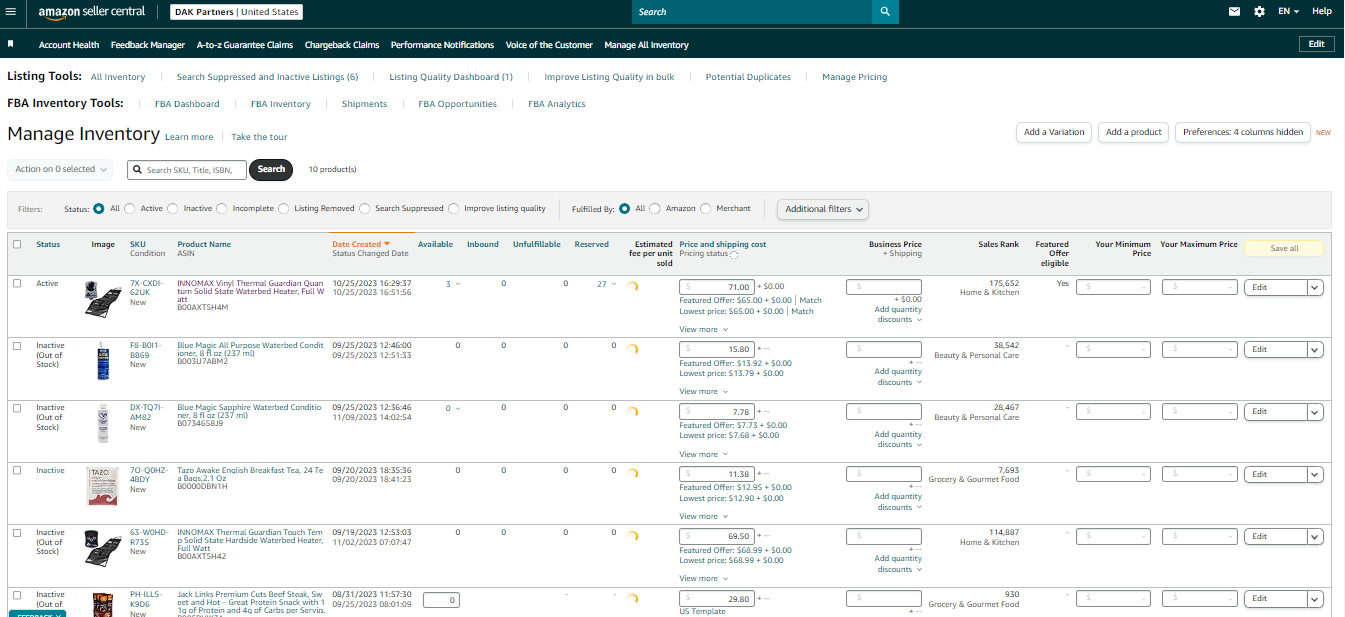Click the Blue Magic All Purpose conditioner thumbnail
This screenshot has height=617, width=1345.
click(103, 362)
